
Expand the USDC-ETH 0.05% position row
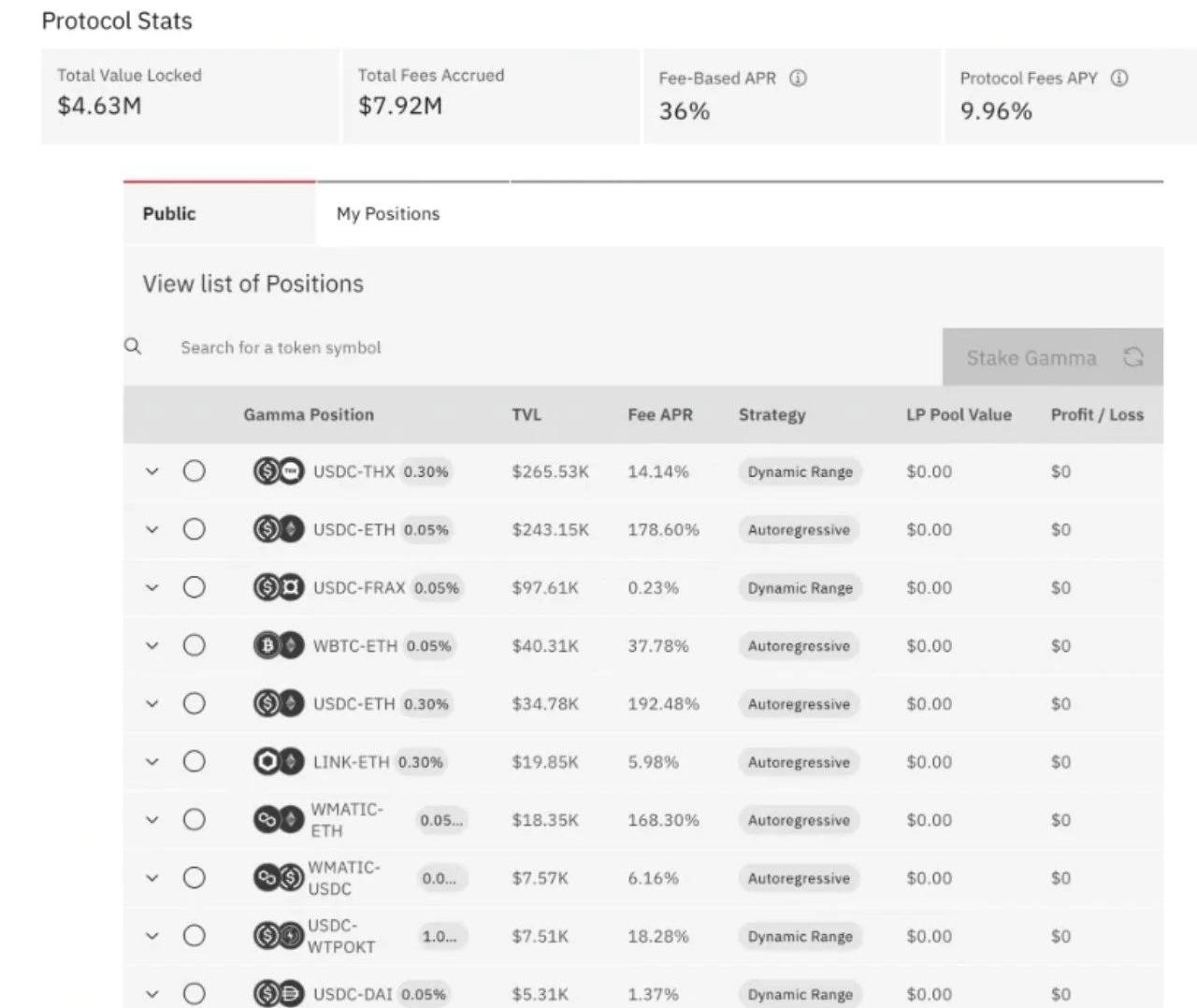[152, 530]
